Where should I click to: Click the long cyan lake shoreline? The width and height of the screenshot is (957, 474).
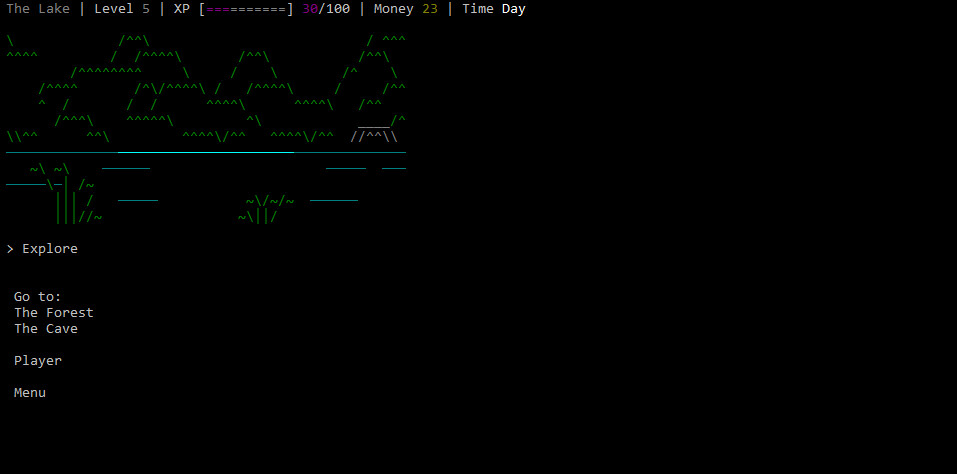[205, 153]
